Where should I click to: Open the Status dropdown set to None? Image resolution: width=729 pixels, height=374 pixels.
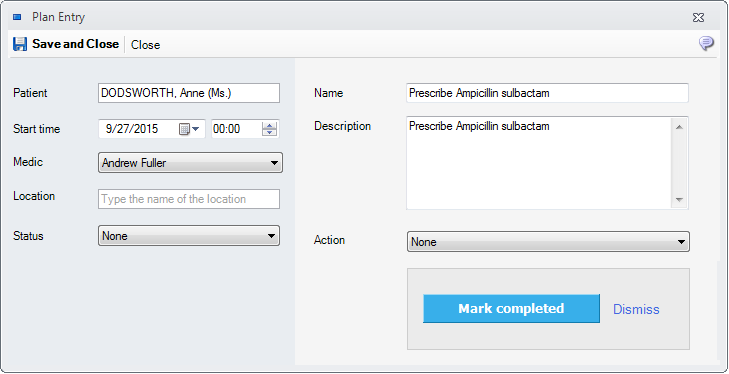tap(189, 235)
